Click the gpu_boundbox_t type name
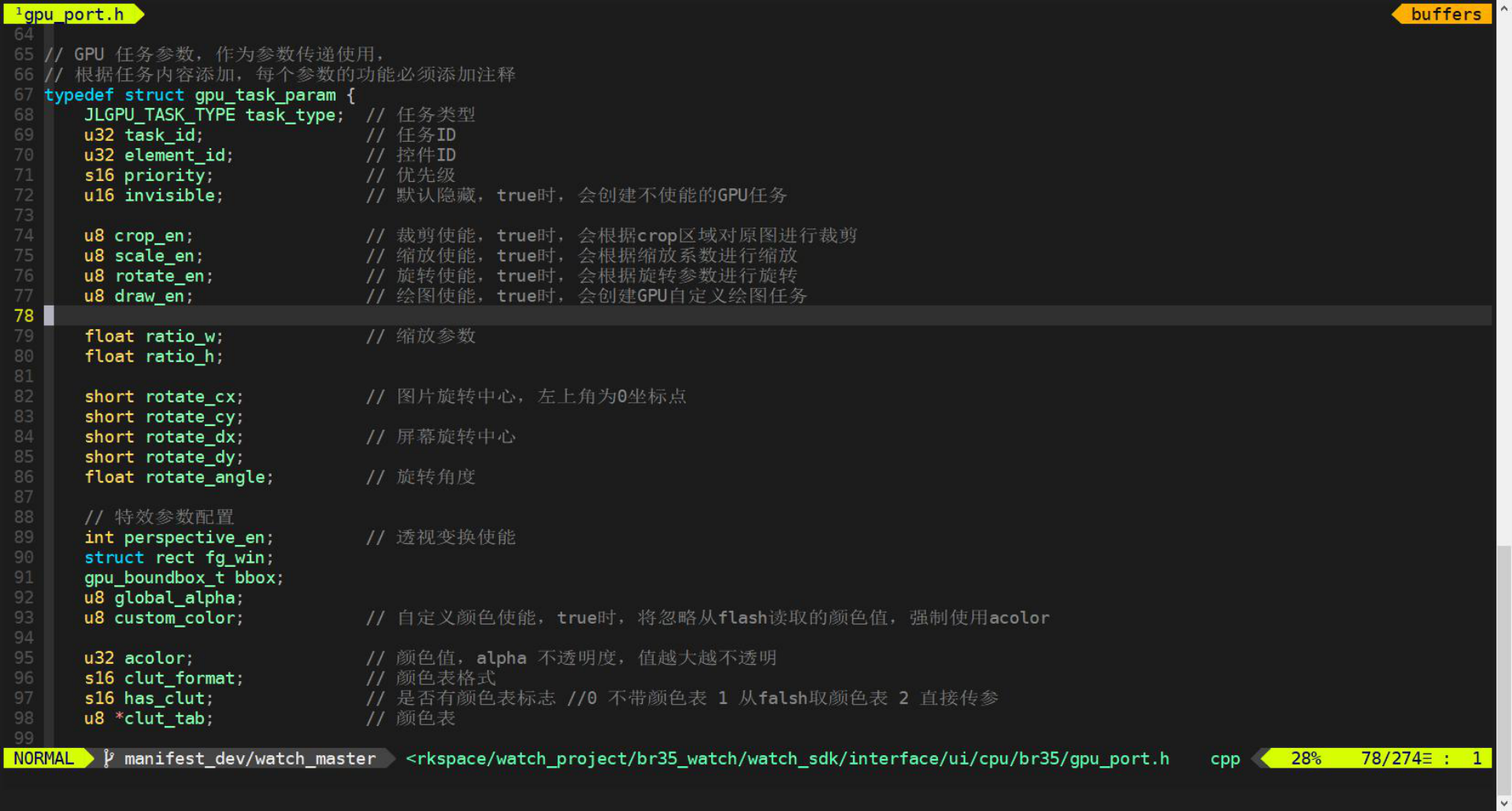 154,578
